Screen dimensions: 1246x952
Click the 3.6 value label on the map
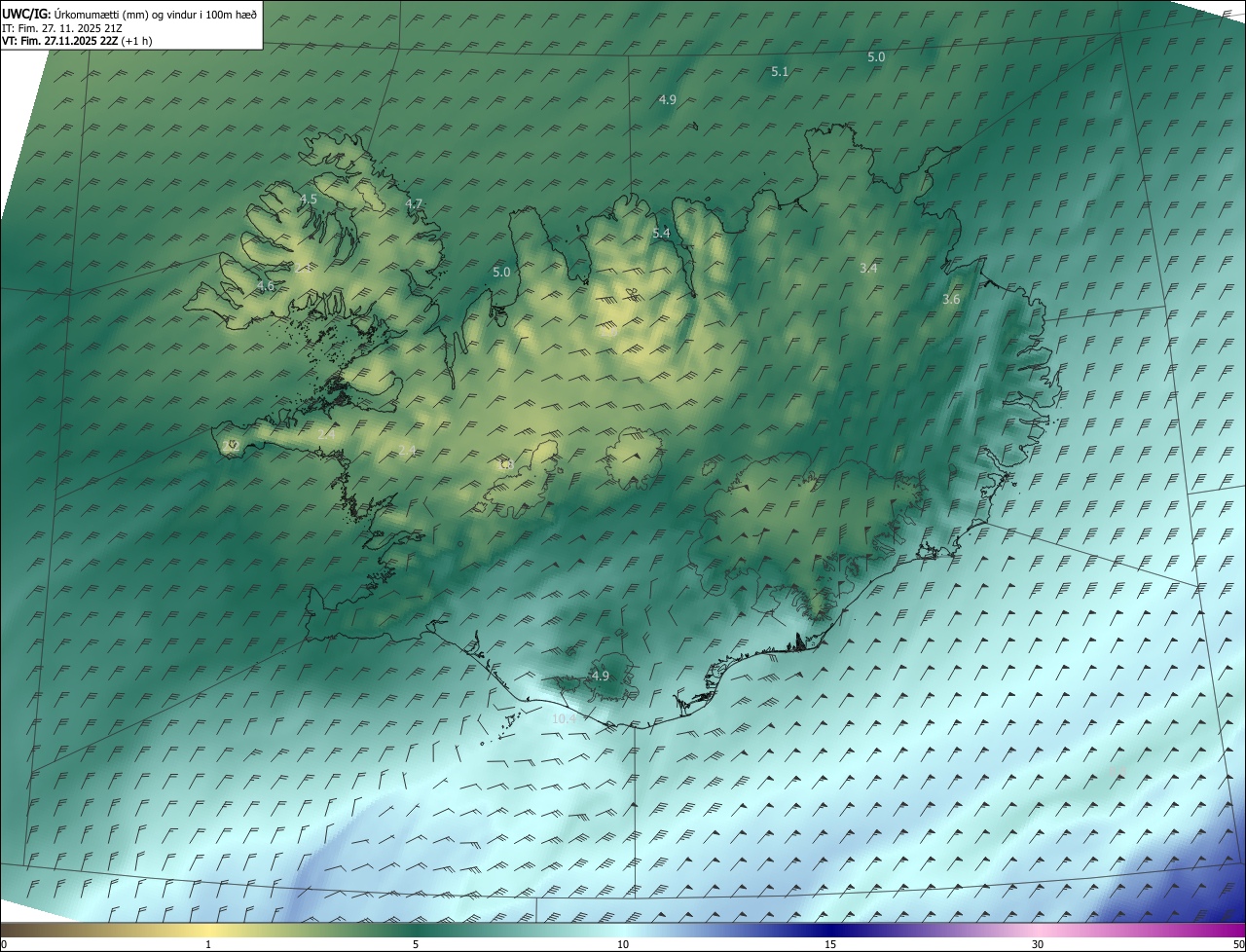(951, 300)
